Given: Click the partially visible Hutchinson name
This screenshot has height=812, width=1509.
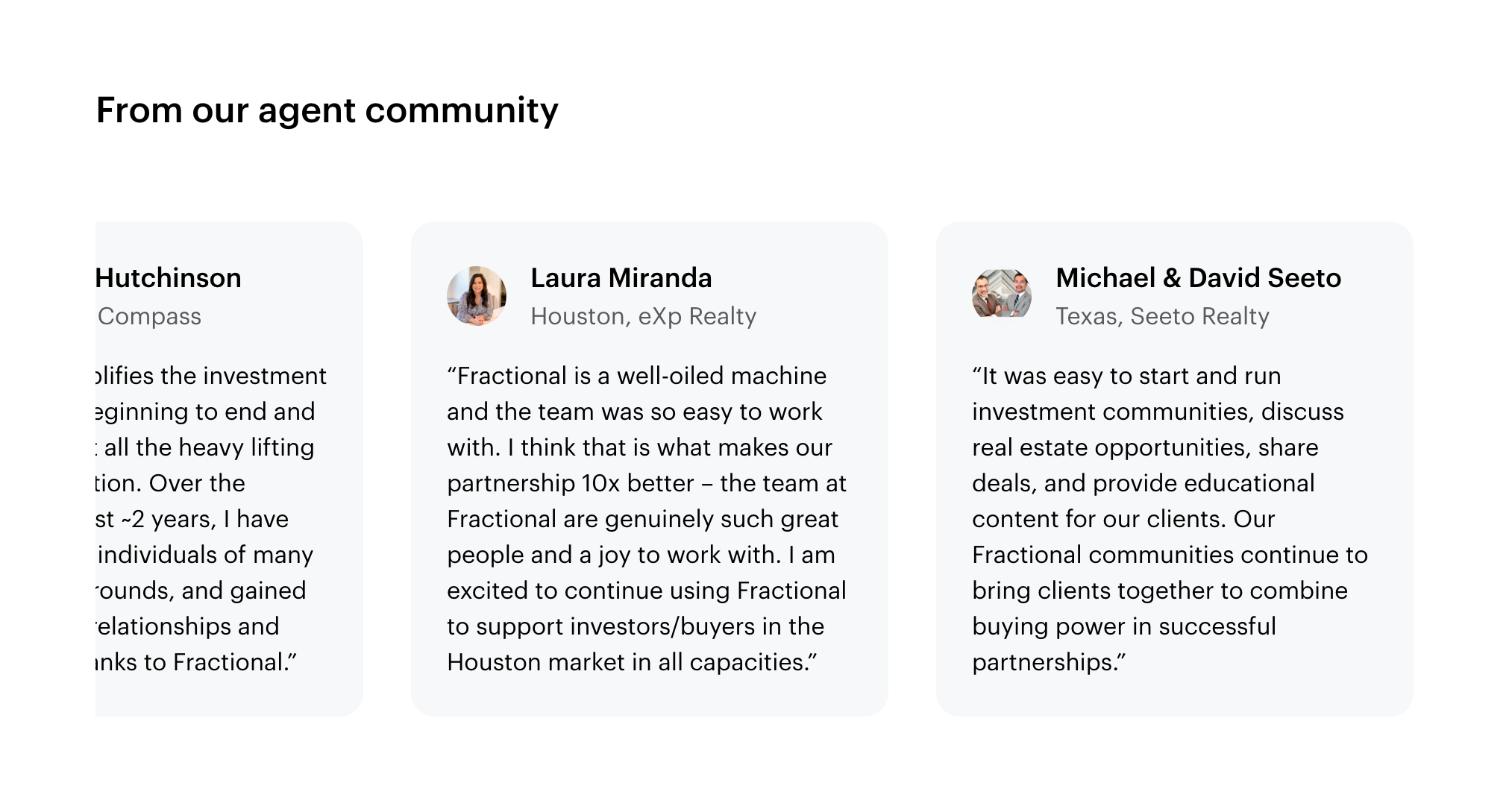Looking at the screenshot, I should pos(169,278).
